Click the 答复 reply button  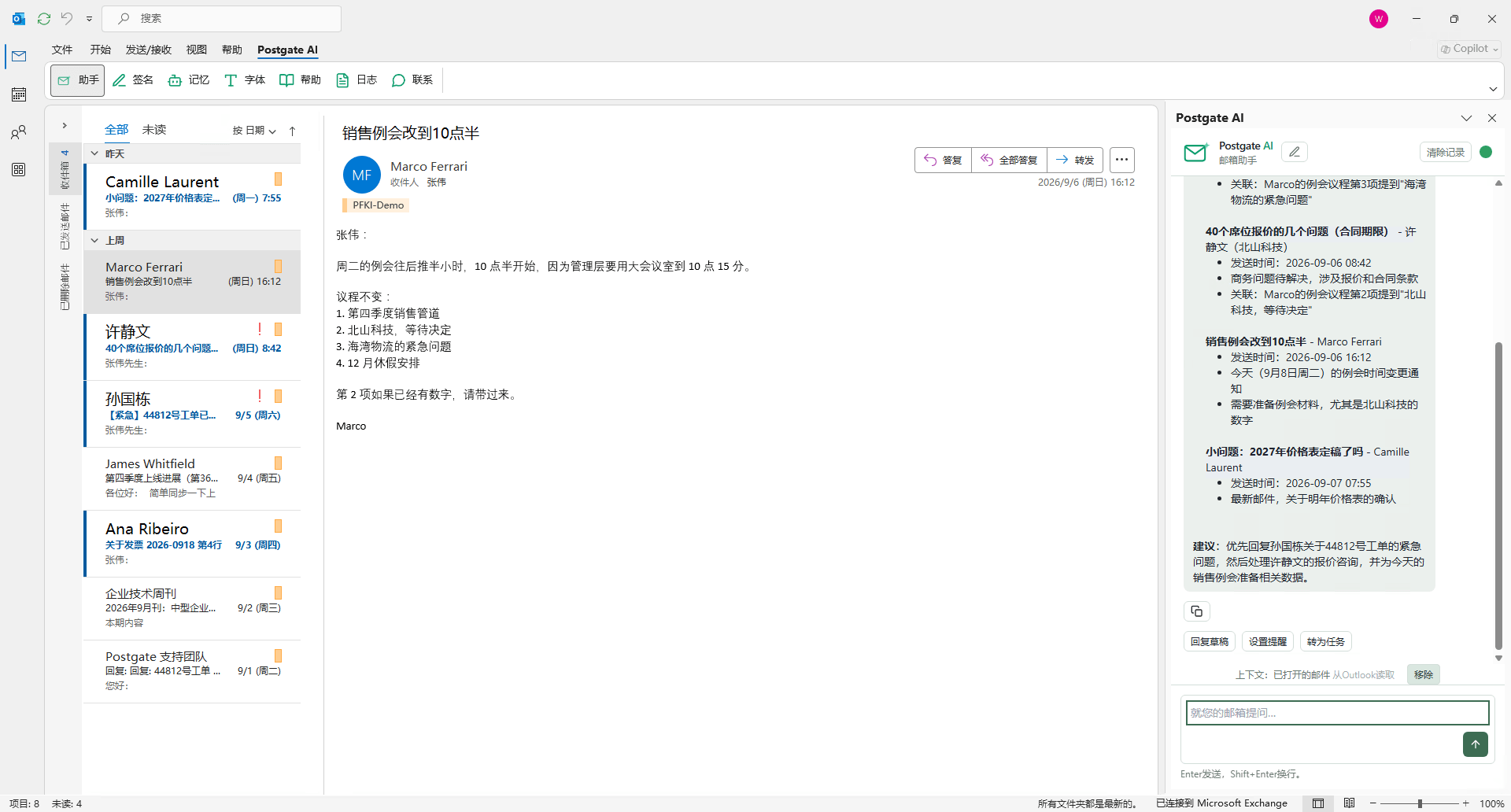click(943, 160)
